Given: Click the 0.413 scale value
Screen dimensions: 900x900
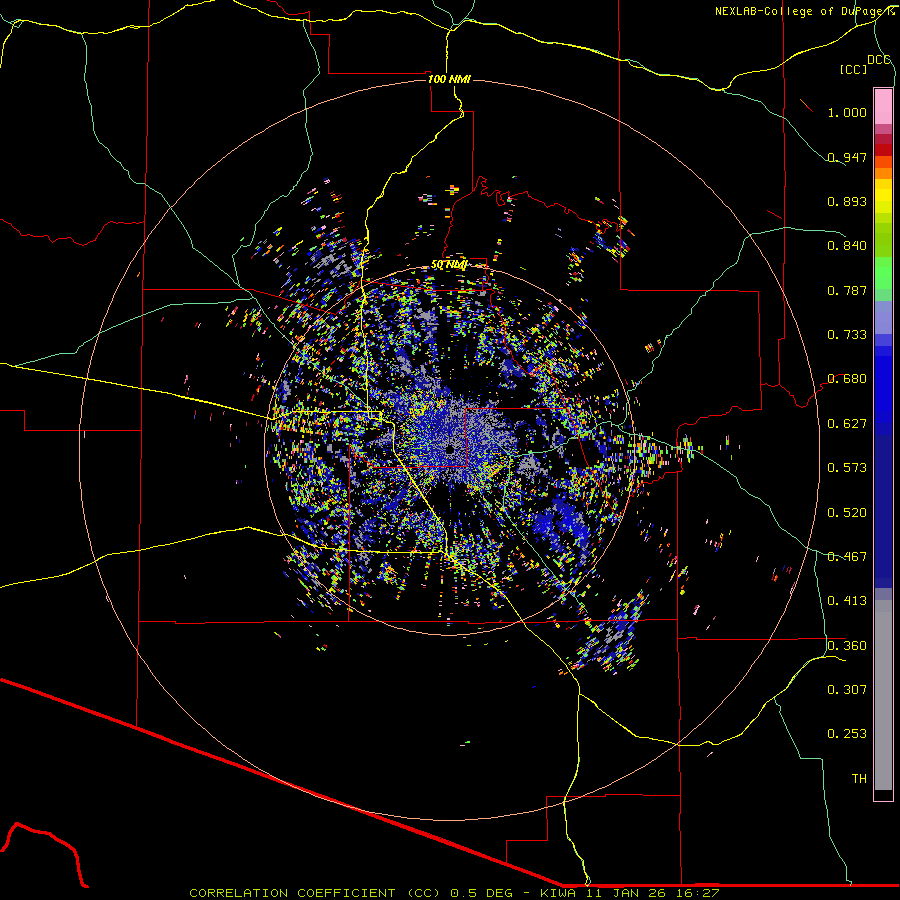Looking at the screenshot, I should click(x=847, y=601).
